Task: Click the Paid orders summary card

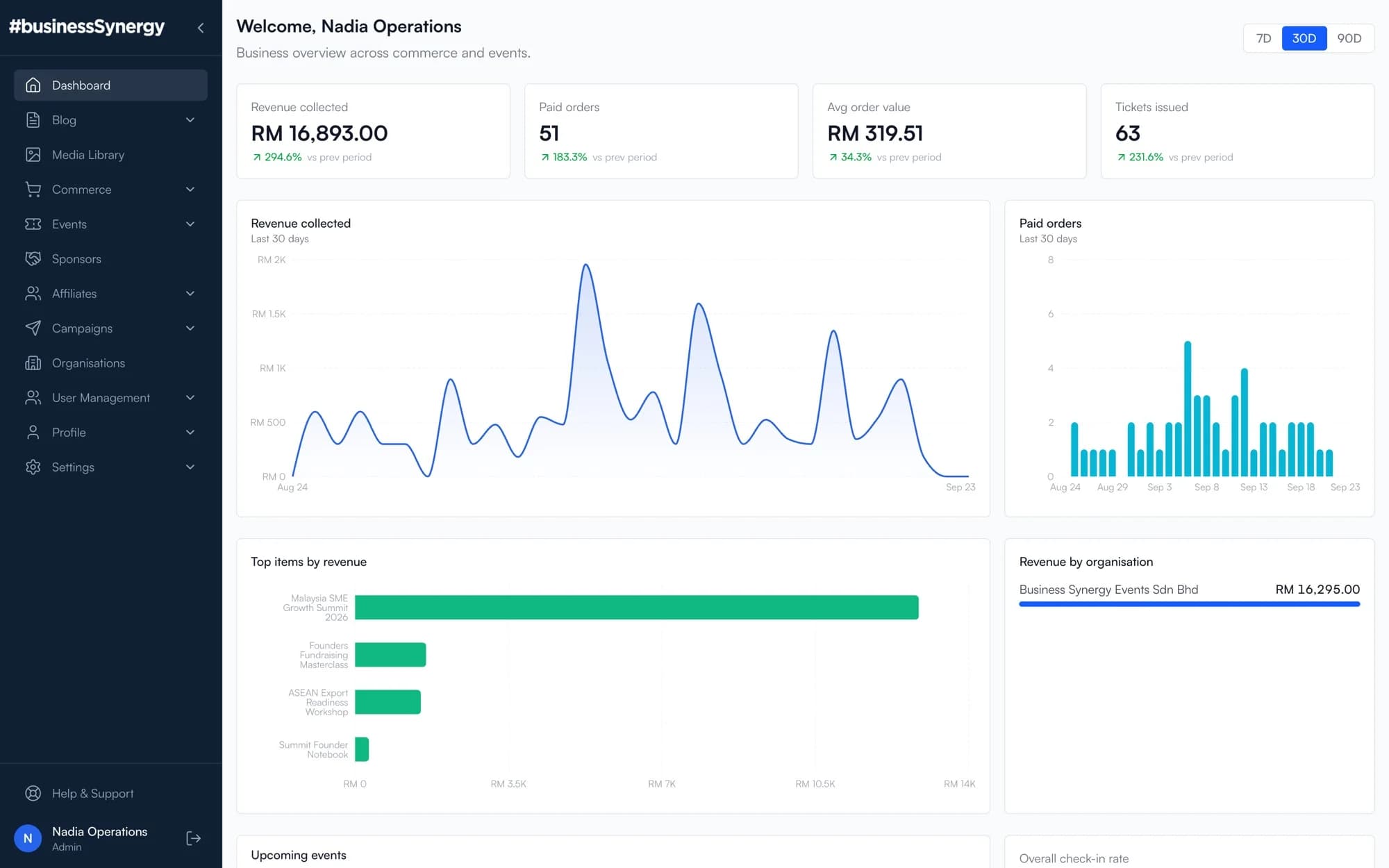Action: tap(661, 131)
